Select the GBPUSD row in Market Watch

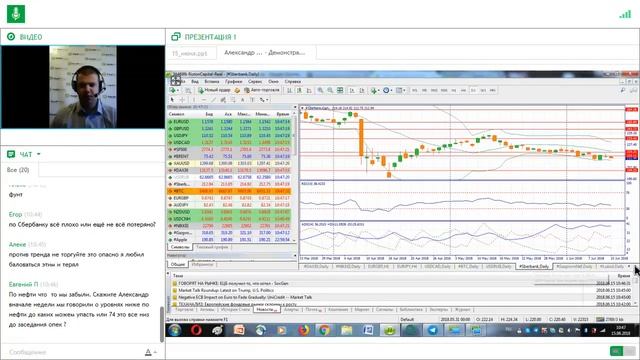pyautogui.click(x=229, y=129)
